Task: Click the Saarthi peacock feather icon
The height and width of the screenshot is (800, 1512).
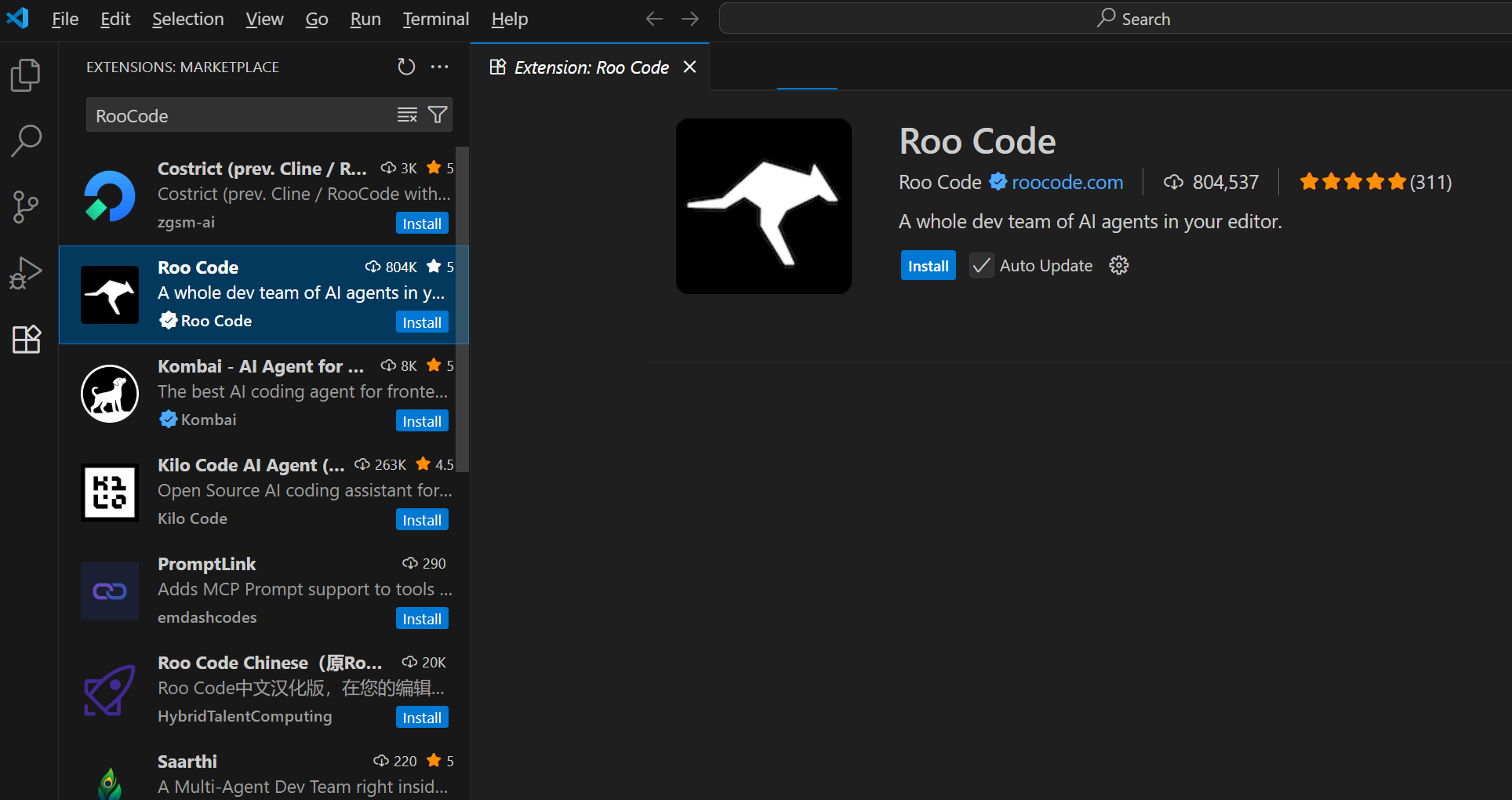Action: coord(110,783)
